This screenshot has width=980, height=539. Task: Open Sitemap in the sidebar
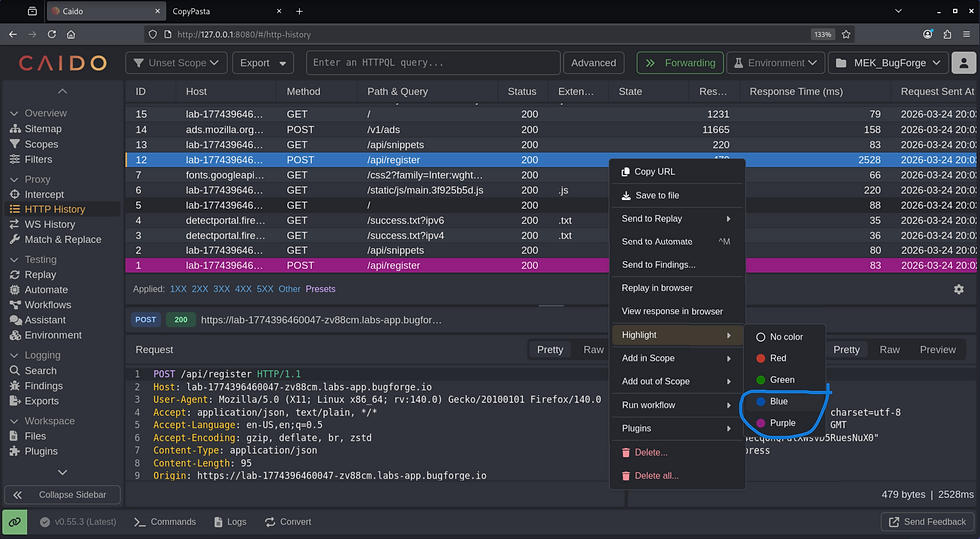tap(42, 129)
